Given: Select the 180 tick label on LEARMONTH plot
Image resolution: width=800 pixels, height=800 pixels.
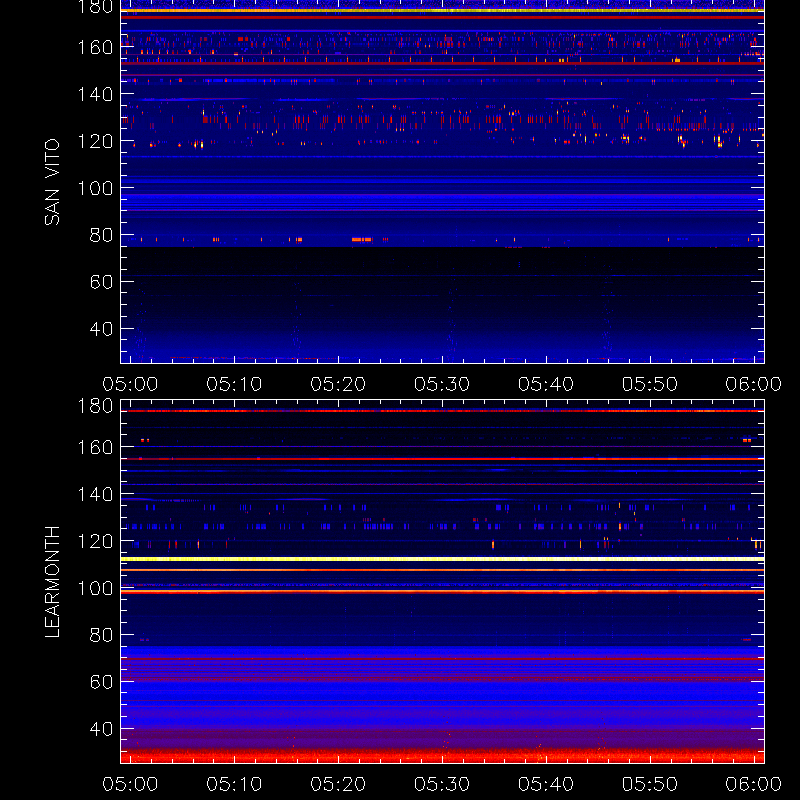Looking at the screenshot, I should [95, 406].
